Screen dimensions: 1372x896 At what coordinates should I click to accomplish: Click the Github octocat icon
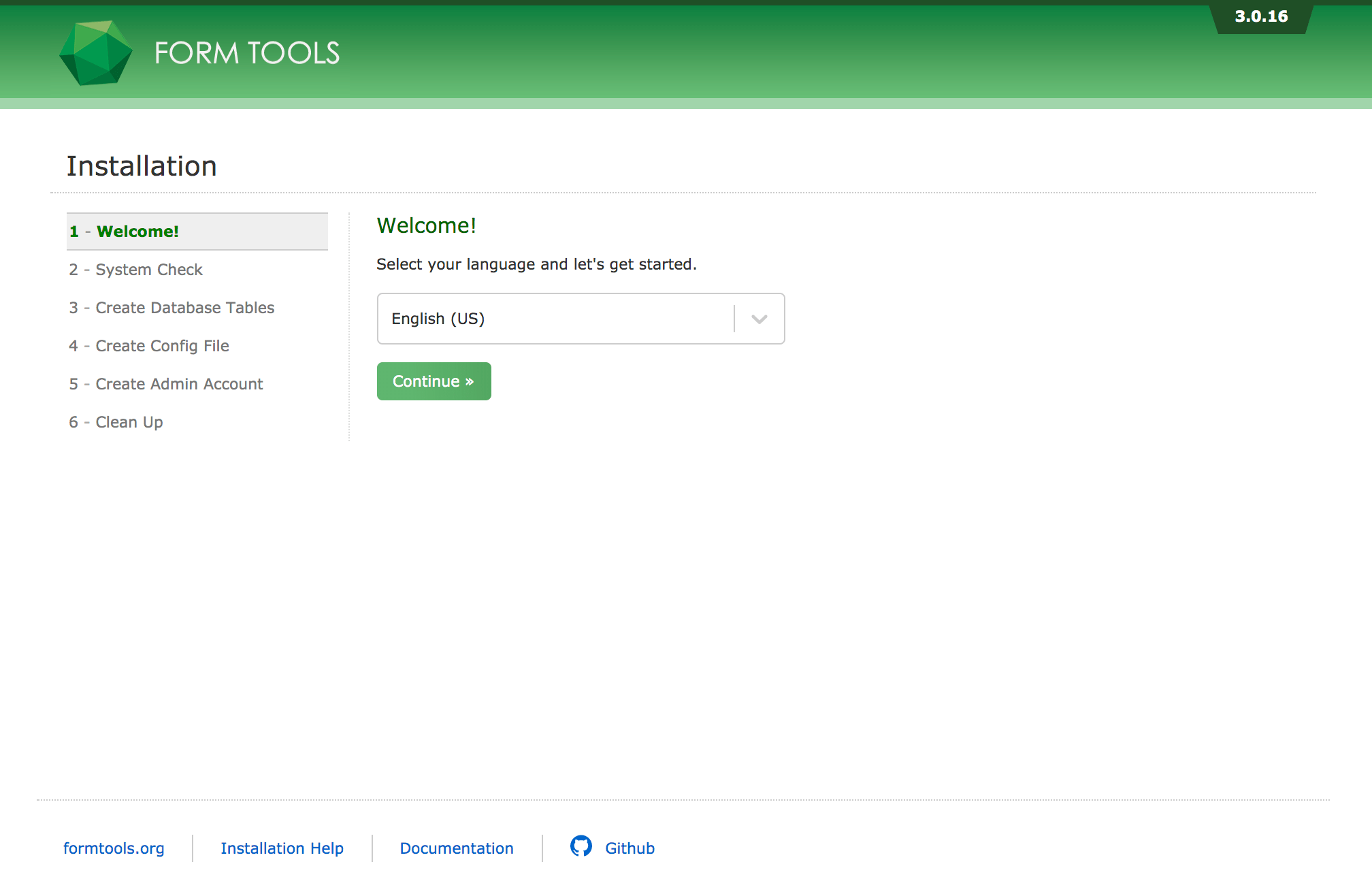[x=581, y=846]
